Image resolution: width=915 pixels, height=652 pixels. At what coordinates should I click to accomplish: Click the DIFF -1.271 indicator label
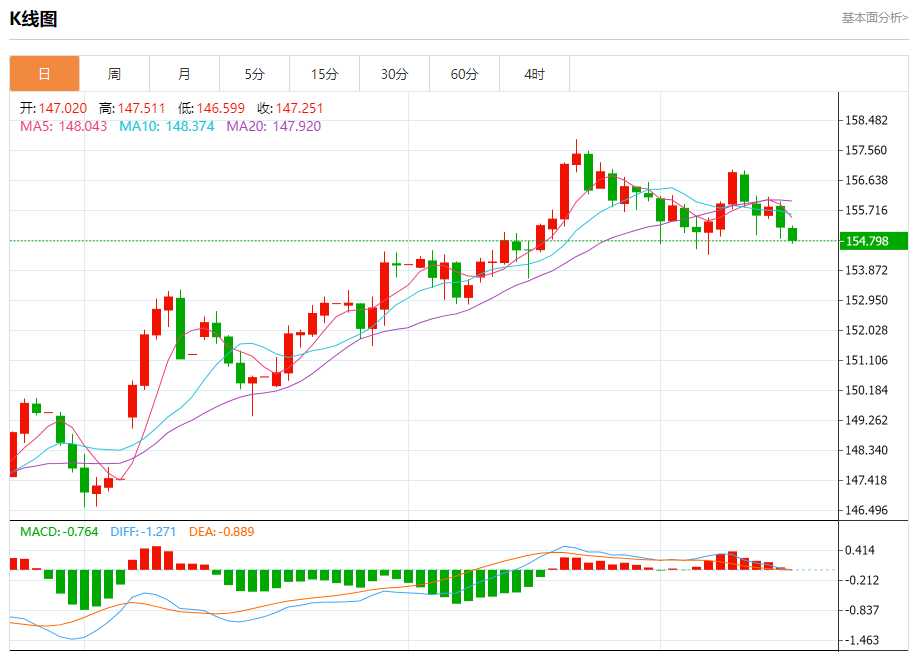[x=143, y=531]
